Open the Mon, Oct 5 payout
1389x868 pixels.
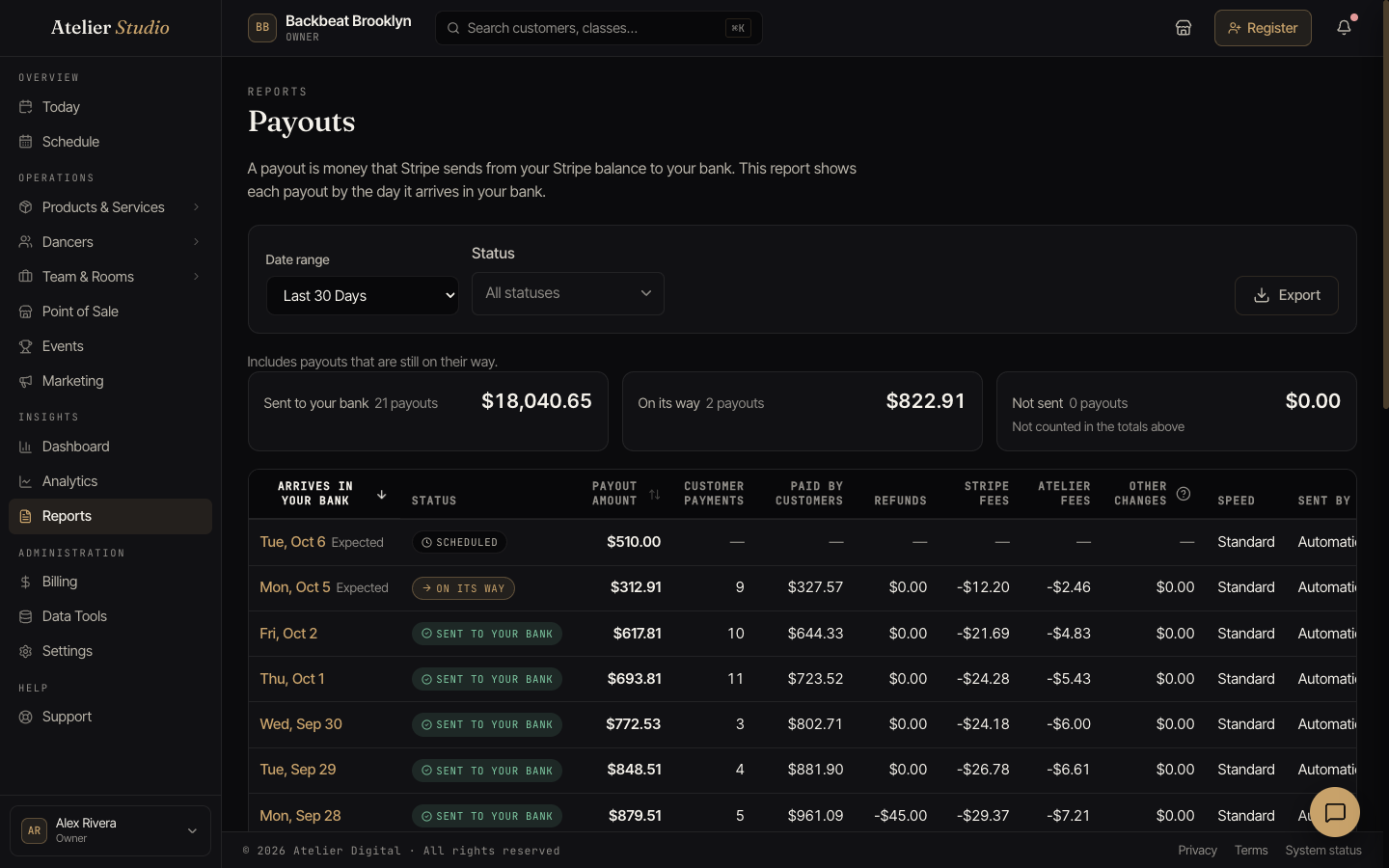[x=295, y=587]
